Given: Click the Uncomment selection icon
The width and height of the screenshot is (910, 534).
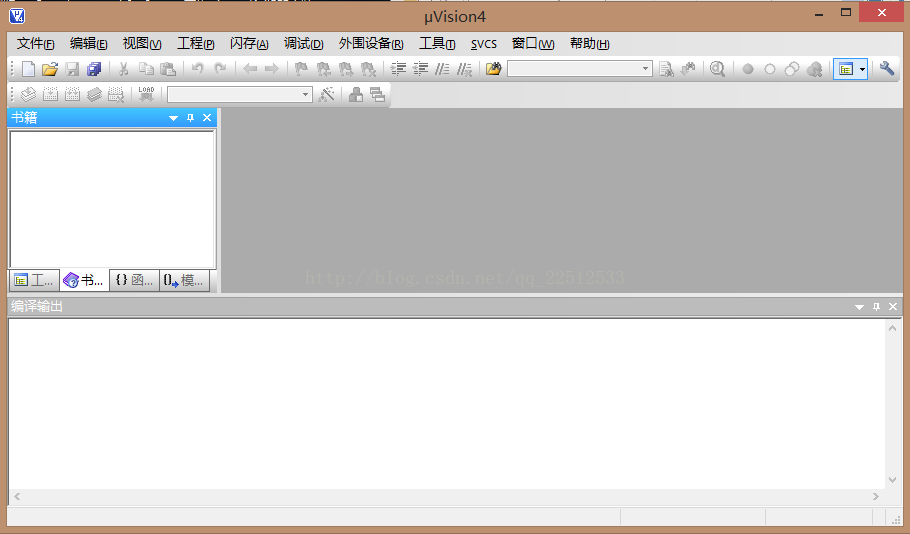Looking at the screenshot, I should coord(464,69).
